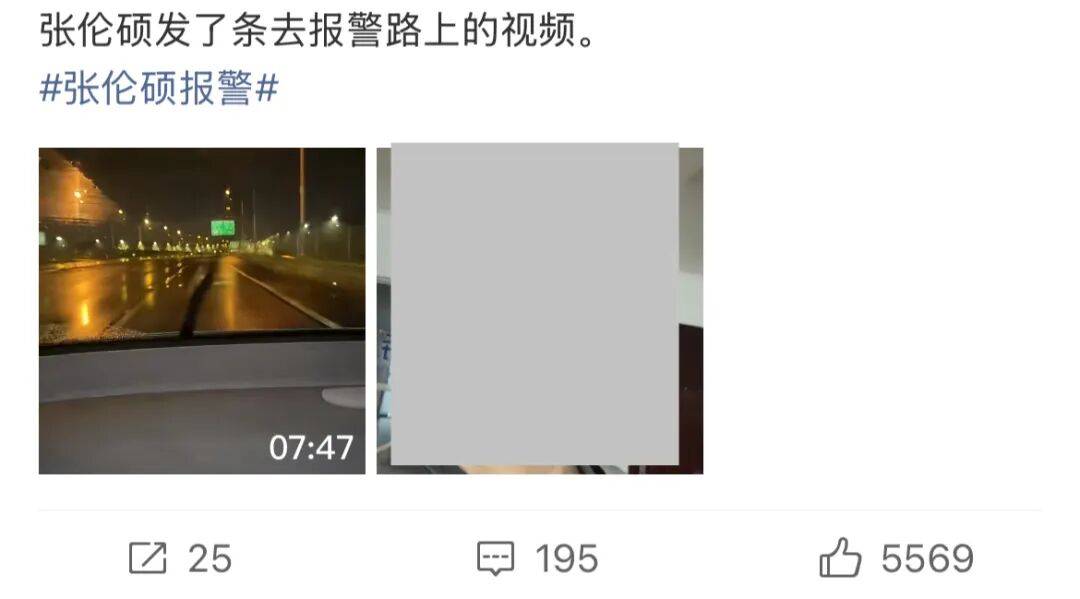Like the post with thumbs-up icon
Screen dimensions: 1080x599
pyautogui.click(x=840, y=557)
